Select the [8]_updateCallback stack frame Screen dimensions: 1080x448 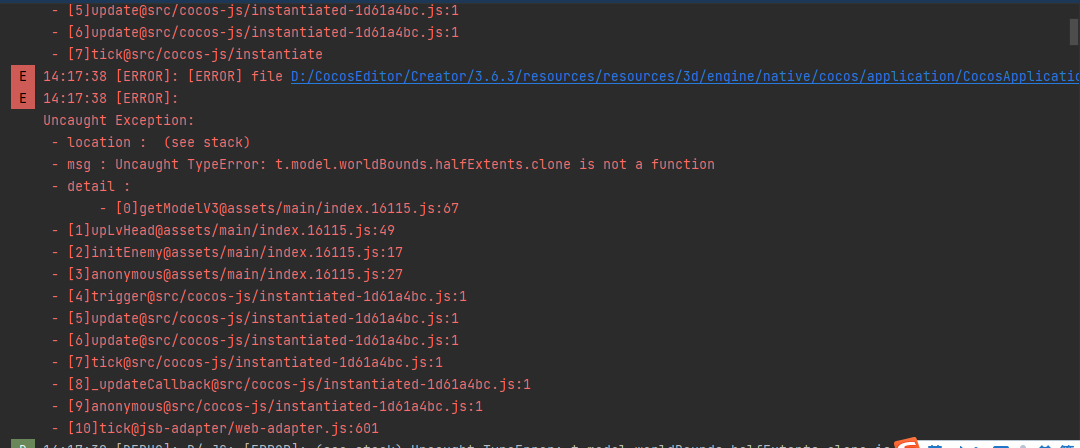(x=291, y=384)
